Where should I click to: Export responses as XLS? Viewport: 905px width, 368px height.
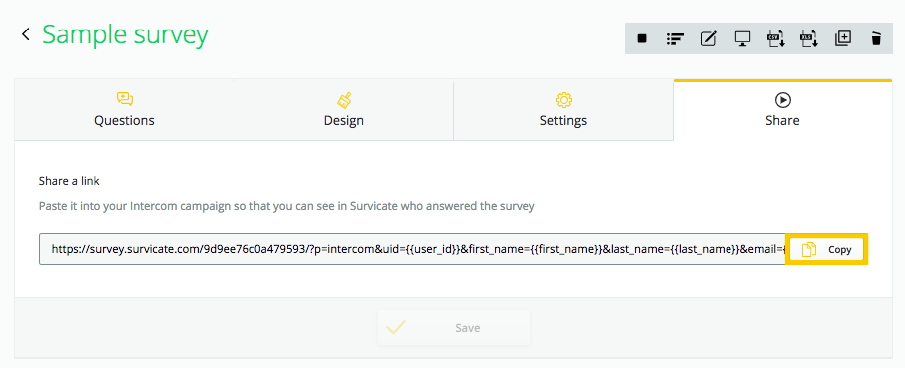[x=809, y=39]
